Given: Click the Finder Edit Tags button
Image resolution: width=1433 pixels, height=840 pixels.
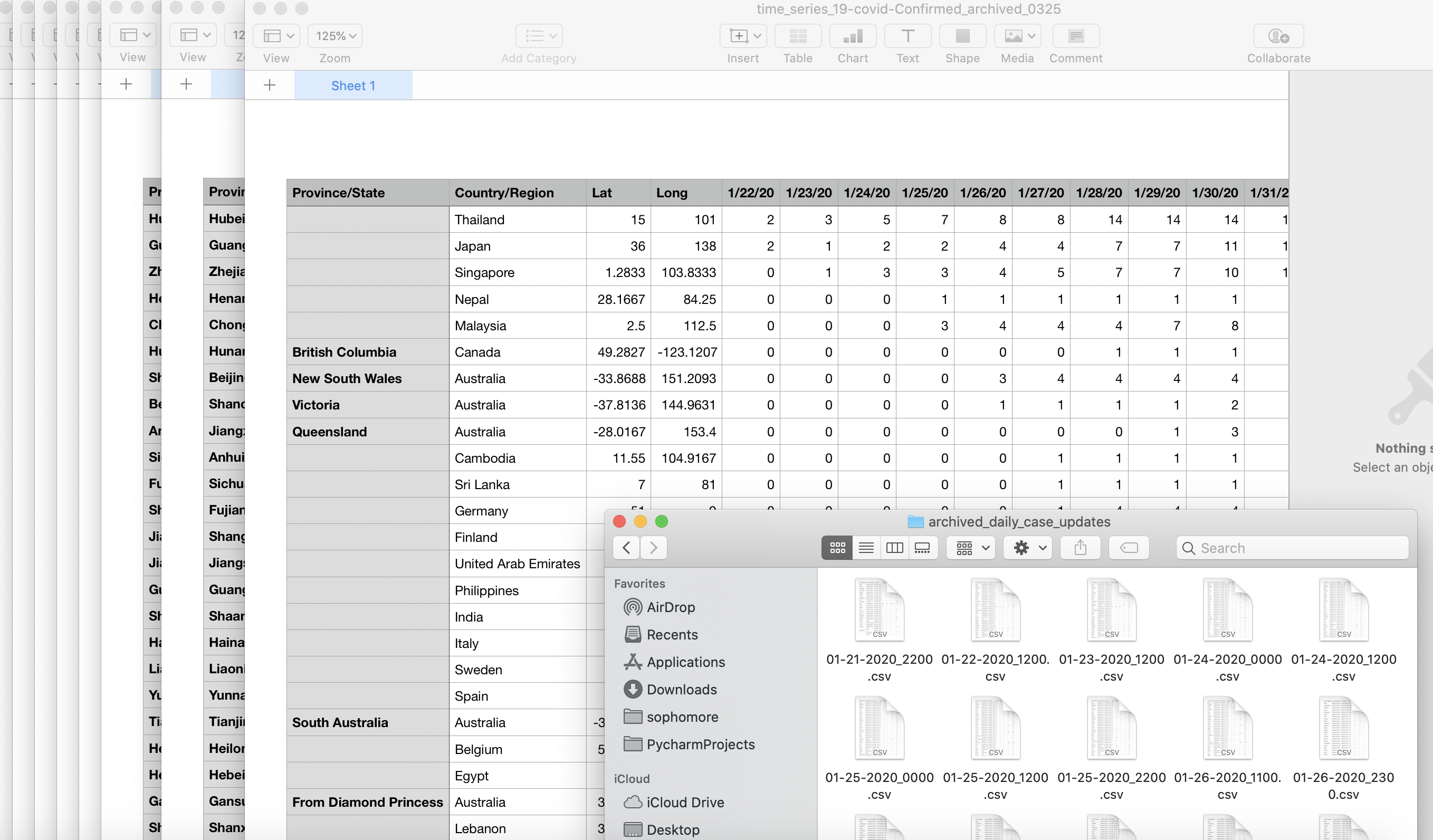Looking at the screenshot, I should [x=1129, y=548].
